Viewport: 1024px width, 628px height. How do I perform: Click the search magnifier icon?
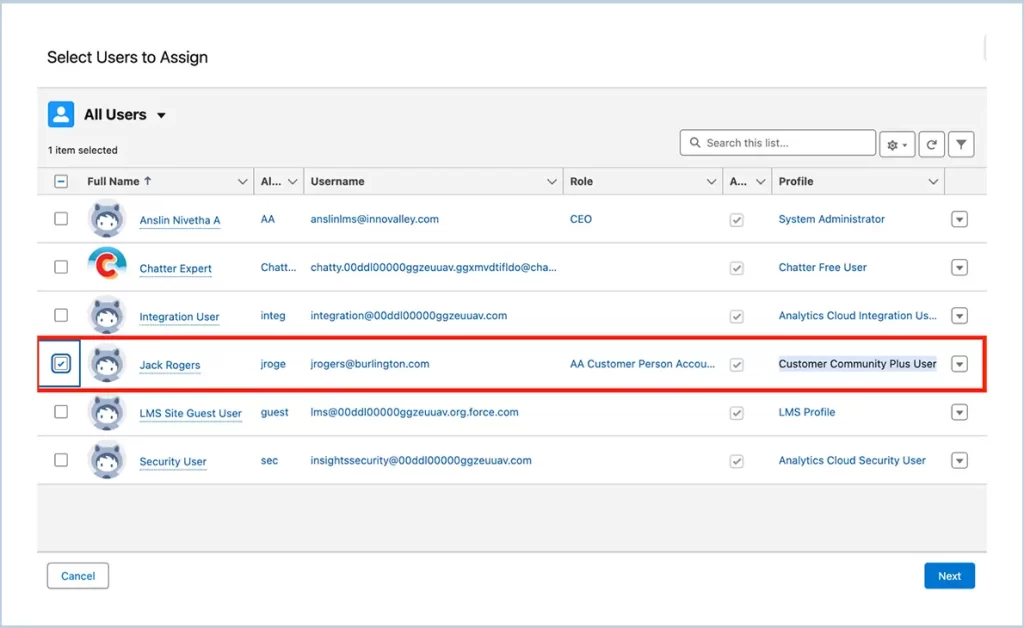tap(695, 142)
